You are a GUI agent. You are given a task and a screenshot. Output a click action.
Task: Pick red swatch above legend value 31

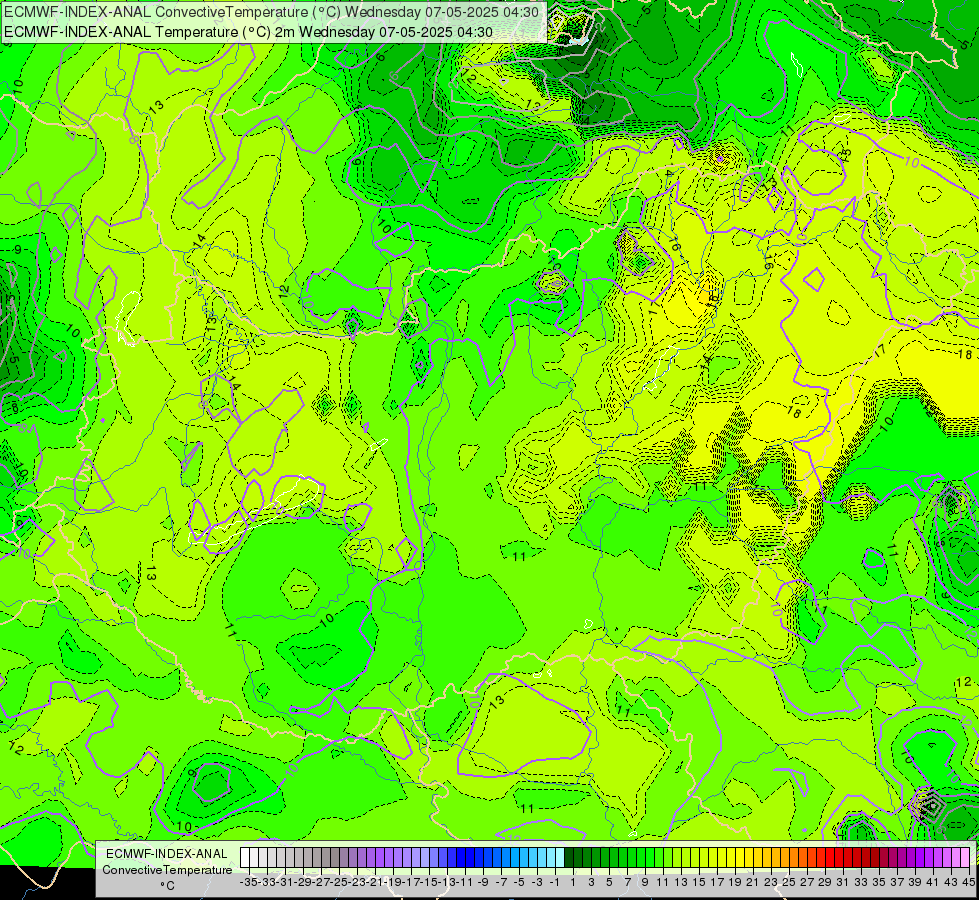(x=839, y=857)
